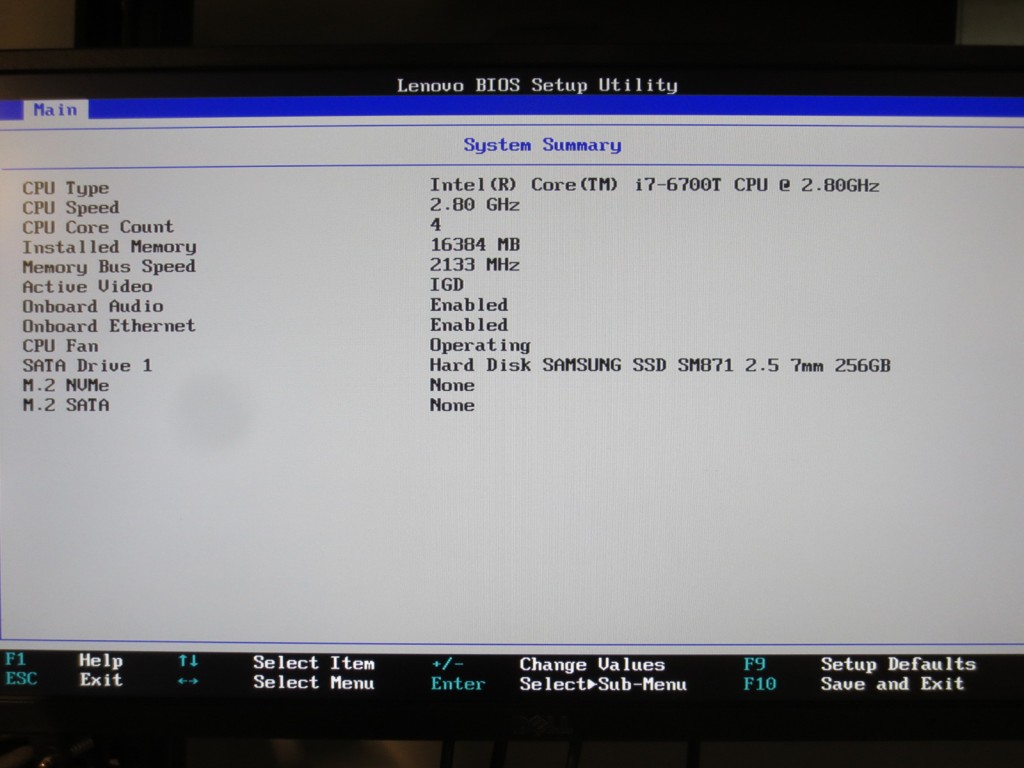
Task: Select the SATA Drive 1 label
Action: click(x=88, y=366)
